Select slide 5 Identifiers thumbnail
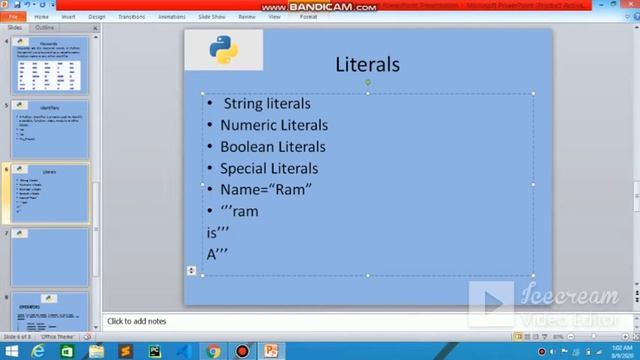This screenshot has width=640, height=360. (x=50, y=130)
